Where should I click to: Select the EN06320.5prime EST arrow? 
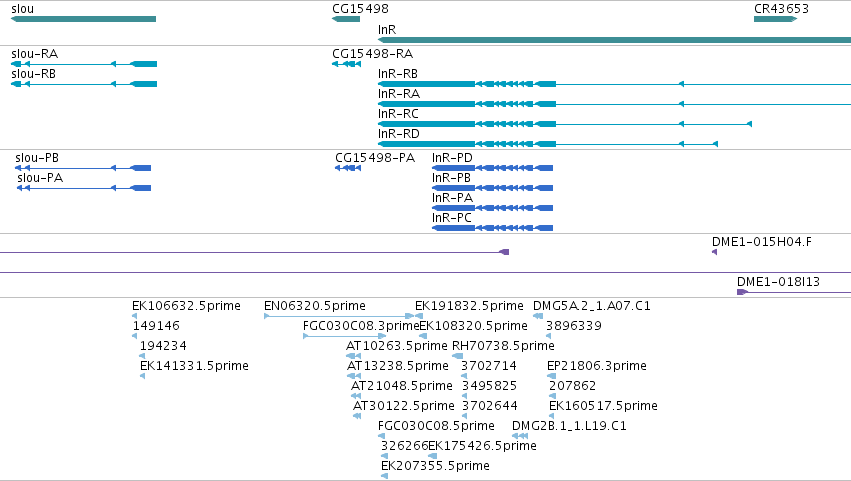(339, 316)
